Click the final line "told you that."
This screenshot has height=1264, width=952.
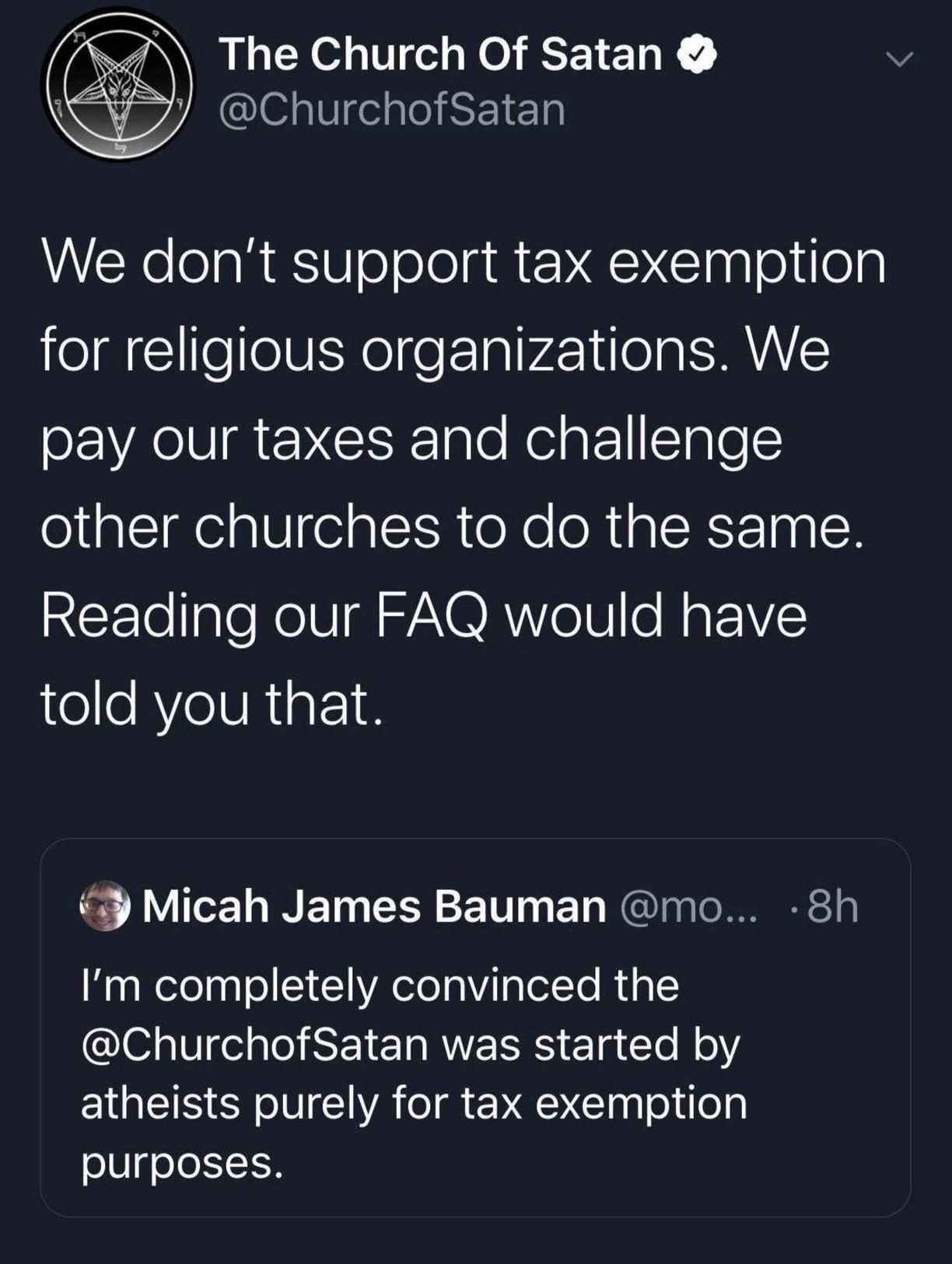point(212,705)
